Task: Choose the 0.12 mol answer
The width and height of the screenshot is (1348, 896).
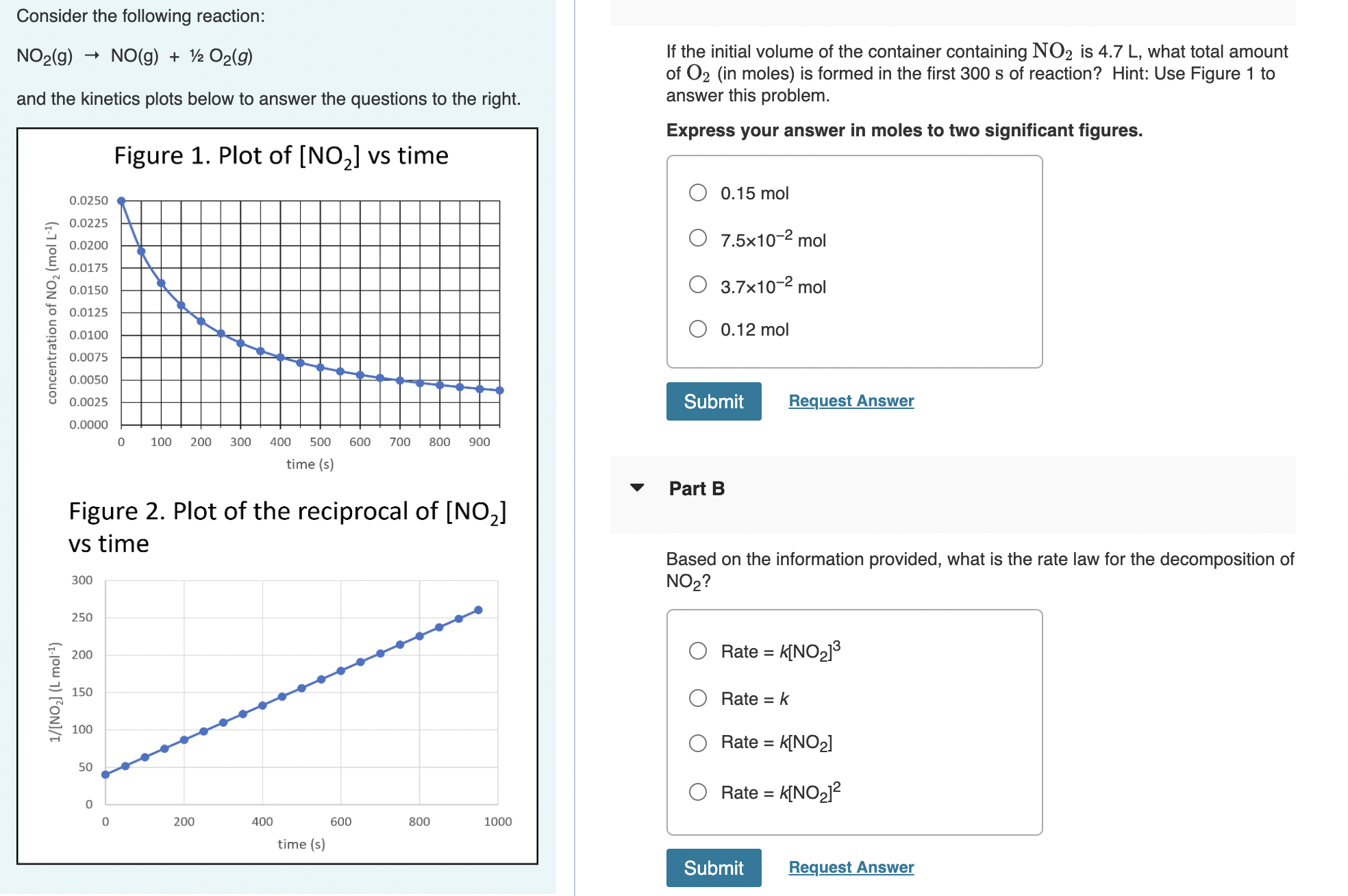Action: point(698,329)
